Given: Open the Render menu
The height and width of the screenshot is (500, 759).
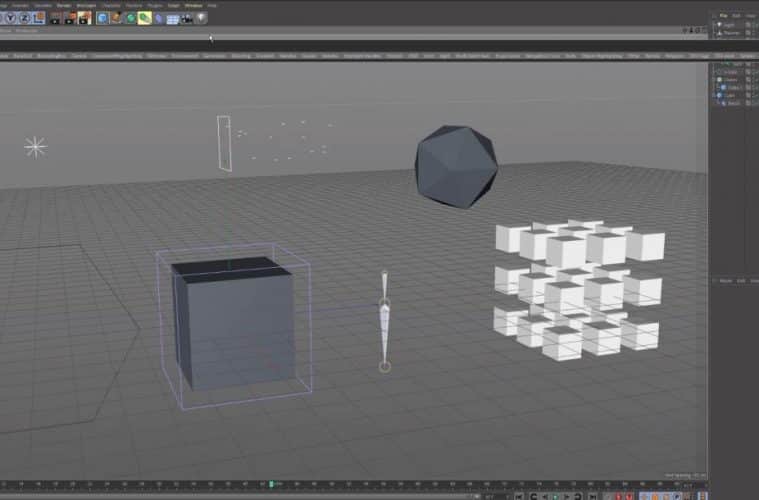Looking at the screenshot, I should [x=64, y=5].
